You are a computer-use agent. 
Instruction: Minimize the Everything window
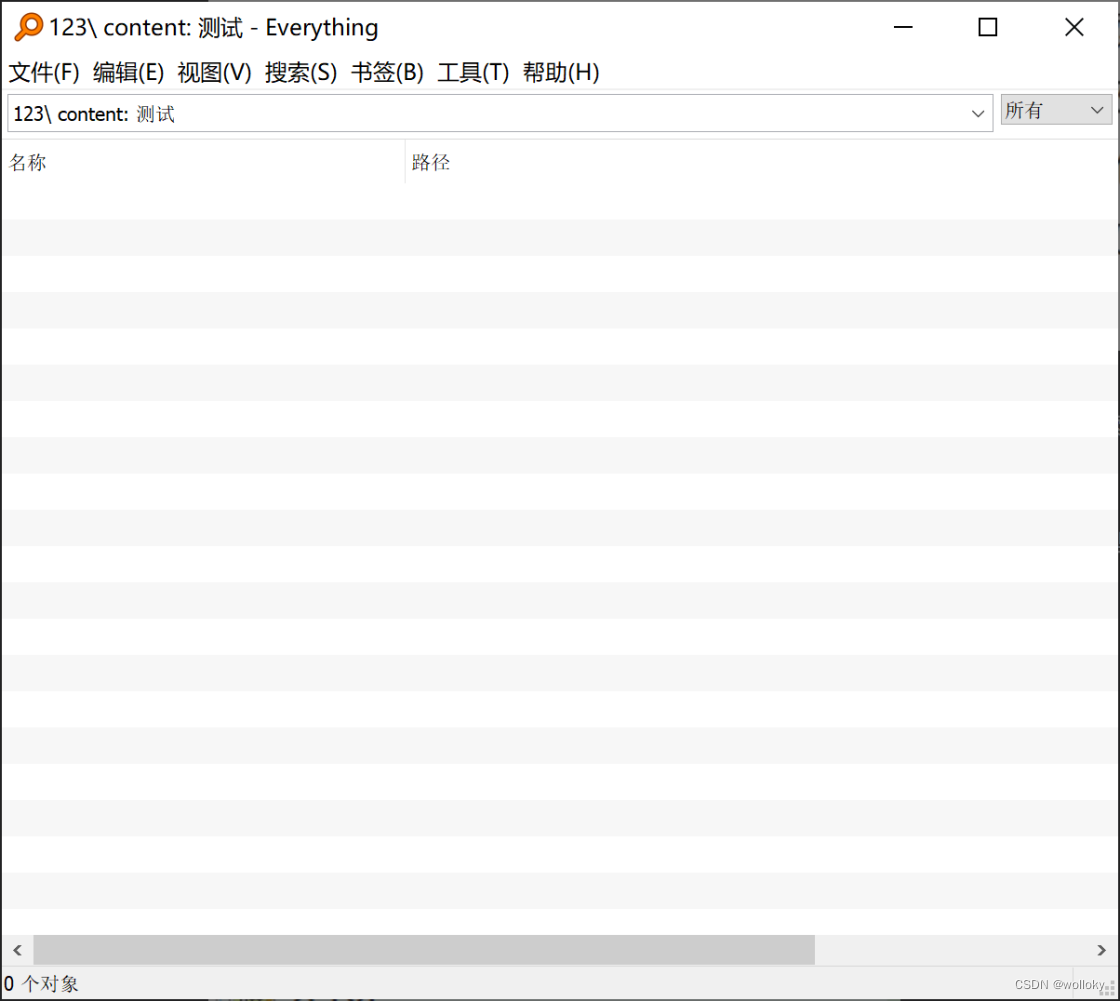pyautogui.click(x=904, y=27)
